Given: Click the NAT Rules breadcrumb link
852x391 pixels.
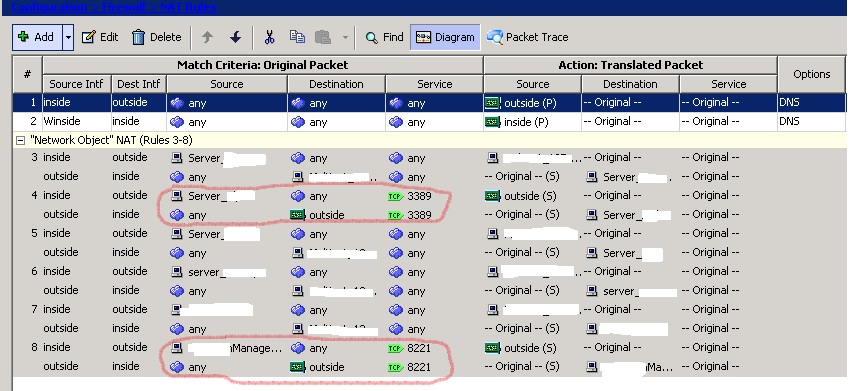Looking at the screenshot, I should 188,7.
